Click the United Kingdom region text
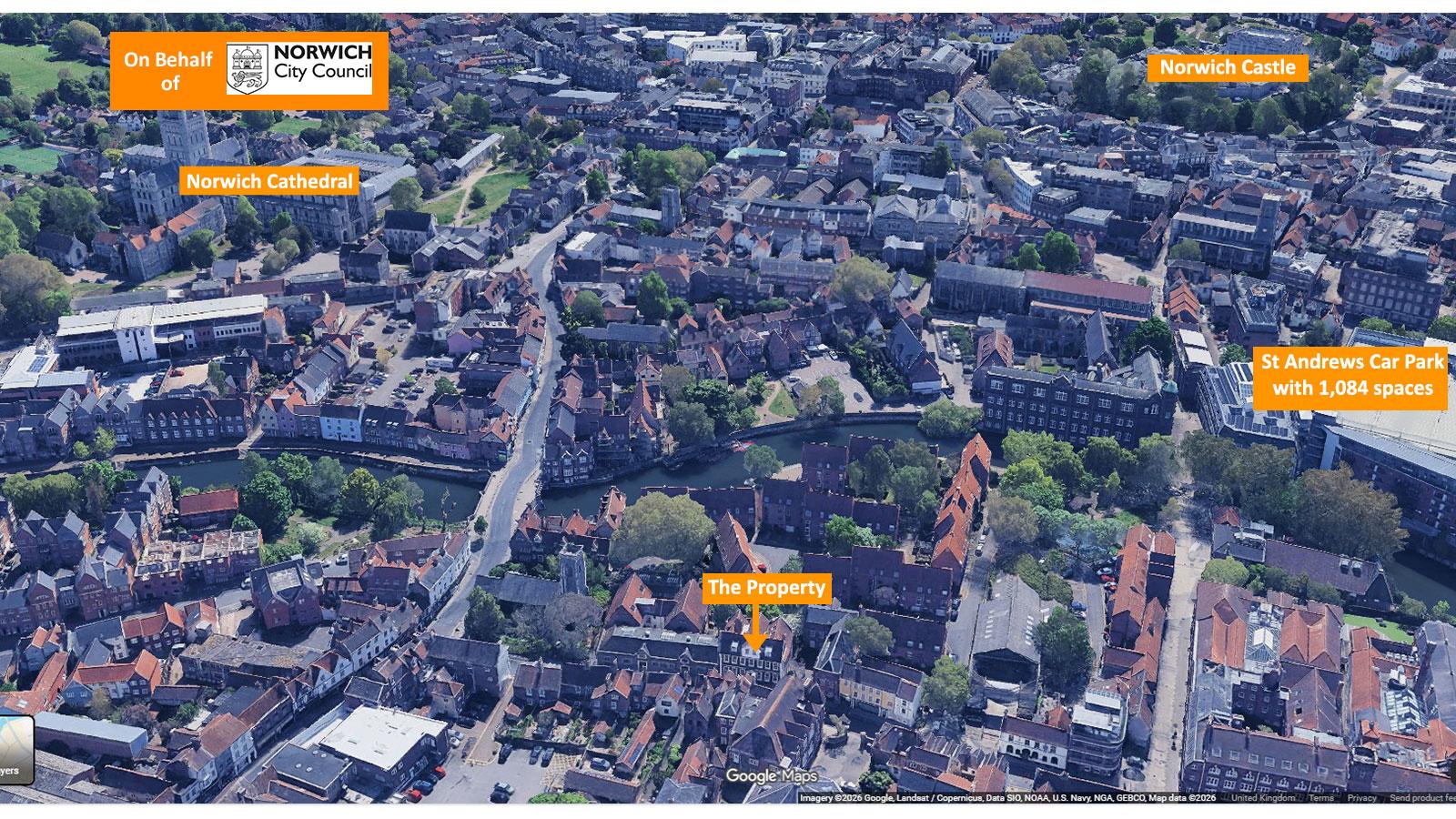This screenshot has width=1456, height=819. (x=1263, y=798)
